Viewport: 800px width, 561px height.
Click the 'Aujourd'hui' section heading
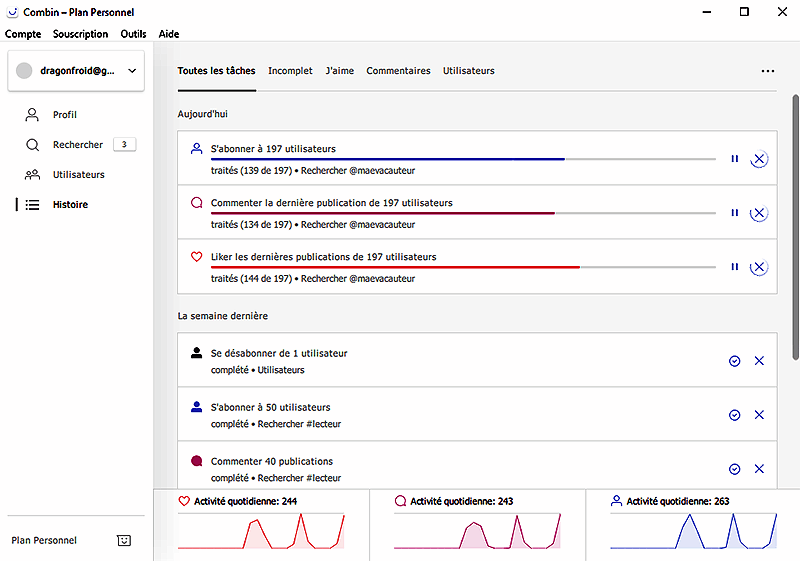pyautogui.click(x=203, y=114)
